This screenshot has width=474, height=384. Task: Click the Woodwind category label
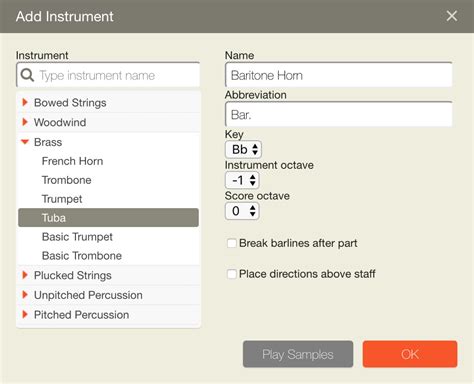tap(60, 122)
